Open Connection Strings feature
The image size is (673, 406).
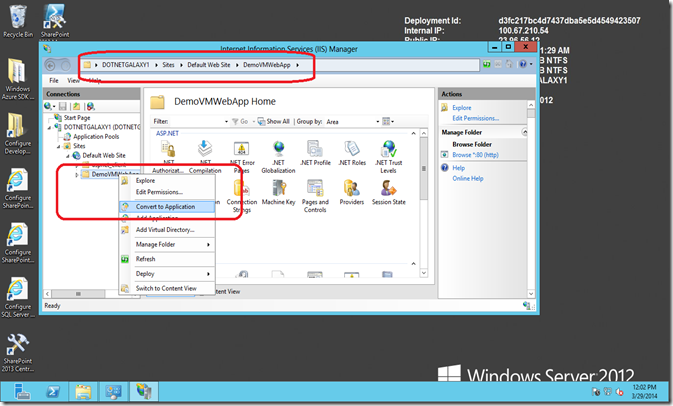(242, 196)
